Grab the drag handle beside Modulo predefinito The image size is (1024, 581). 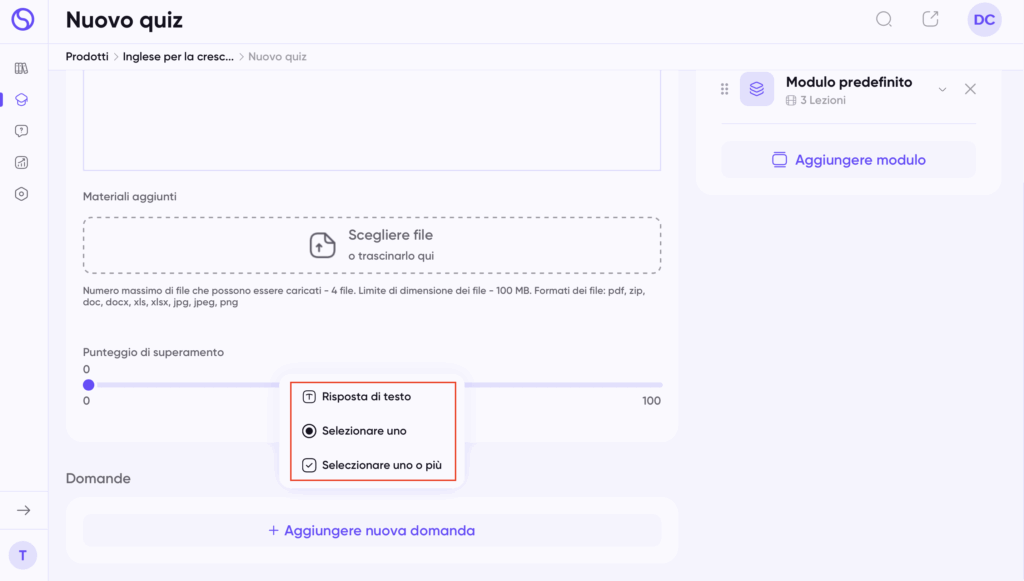pyautogui.click(x=725, y=90)
